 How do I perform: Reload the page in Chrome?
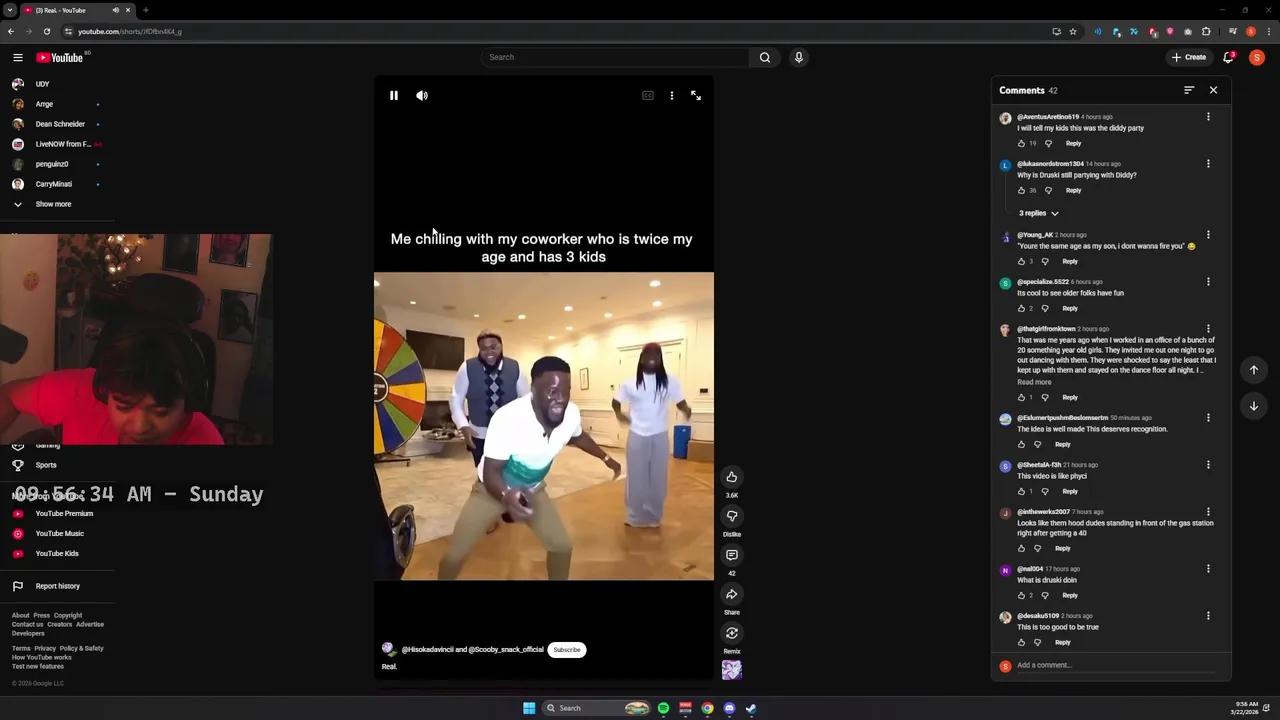pos(46,31)
